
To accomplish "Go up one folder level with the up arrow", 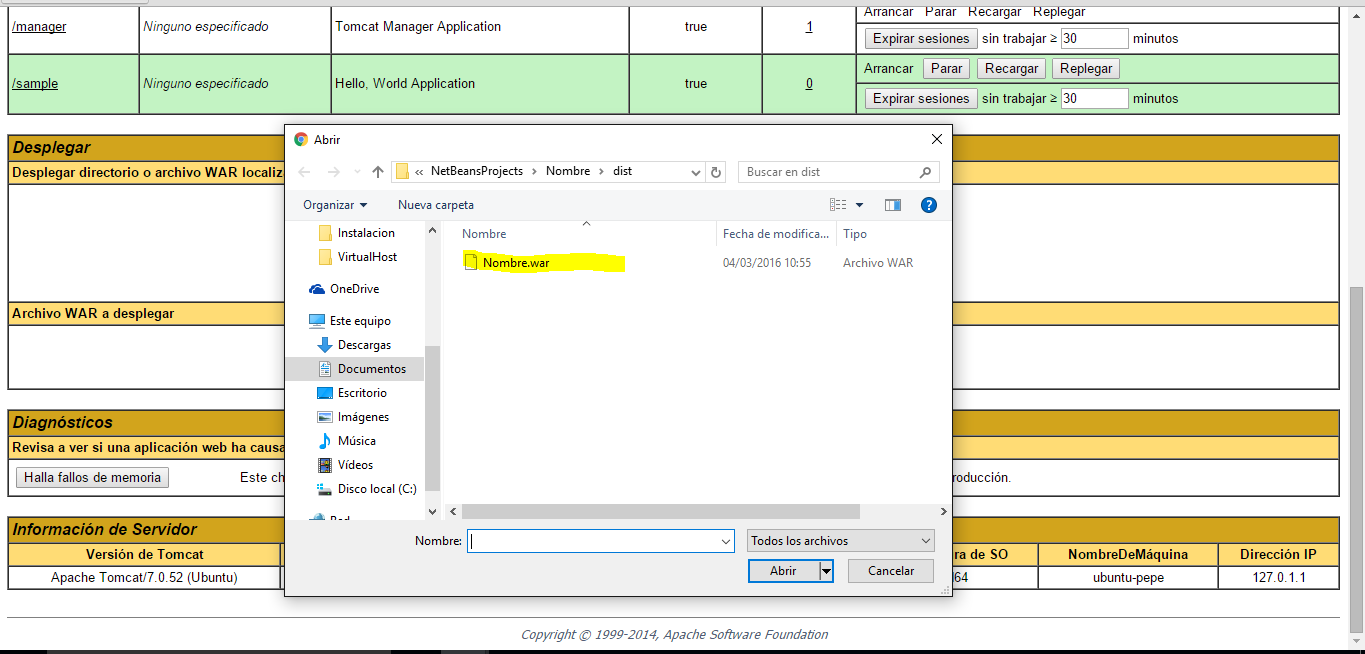I will (378, 172).
